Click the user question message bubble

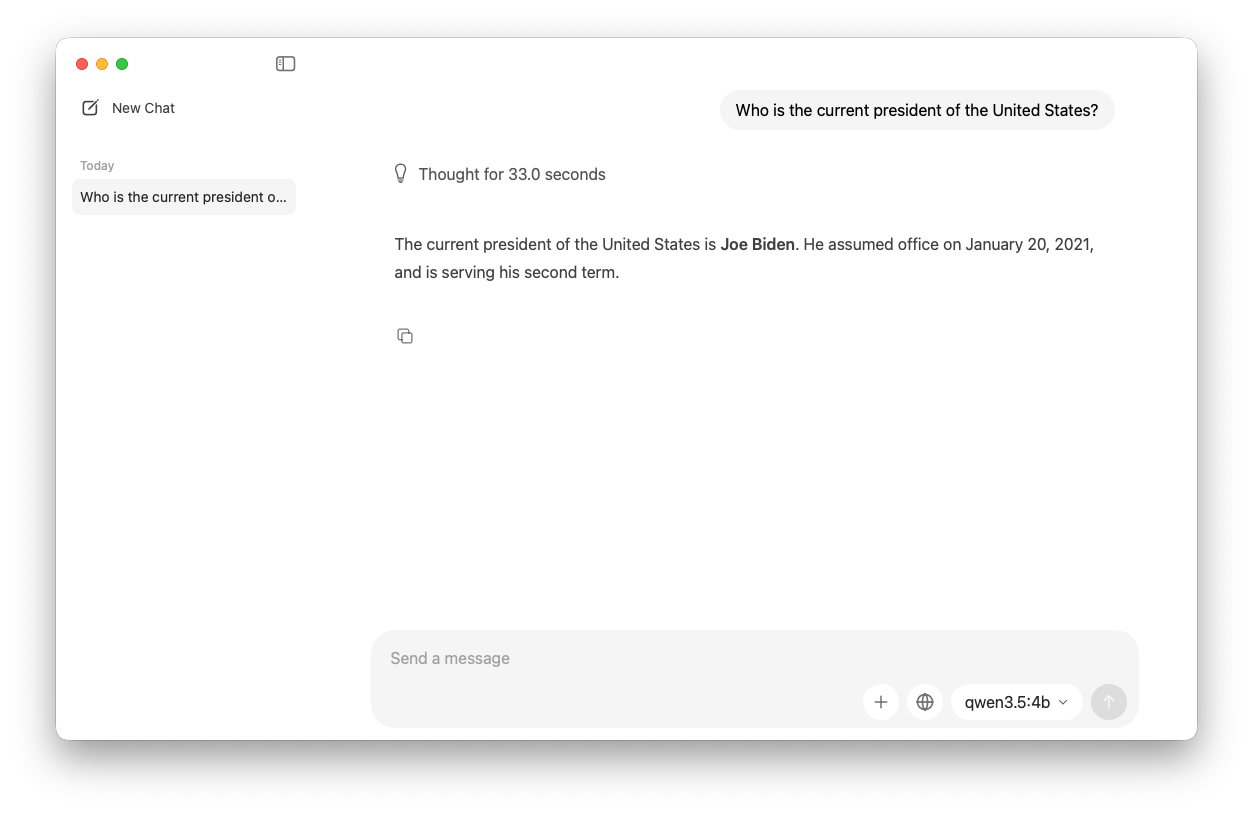coord(916,110)
